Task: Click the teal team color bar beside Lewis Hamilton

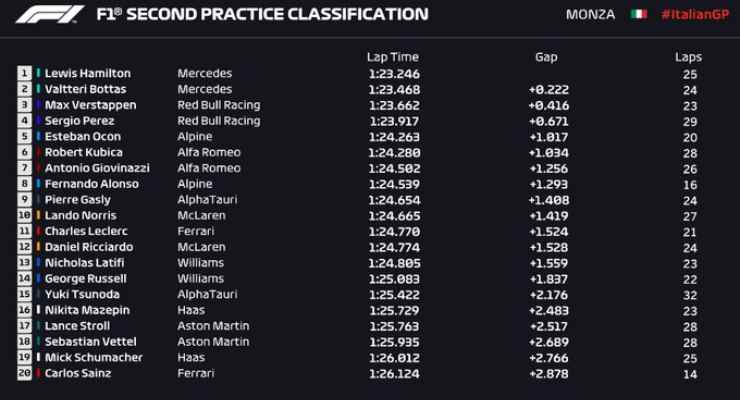Action: (38, 73)
